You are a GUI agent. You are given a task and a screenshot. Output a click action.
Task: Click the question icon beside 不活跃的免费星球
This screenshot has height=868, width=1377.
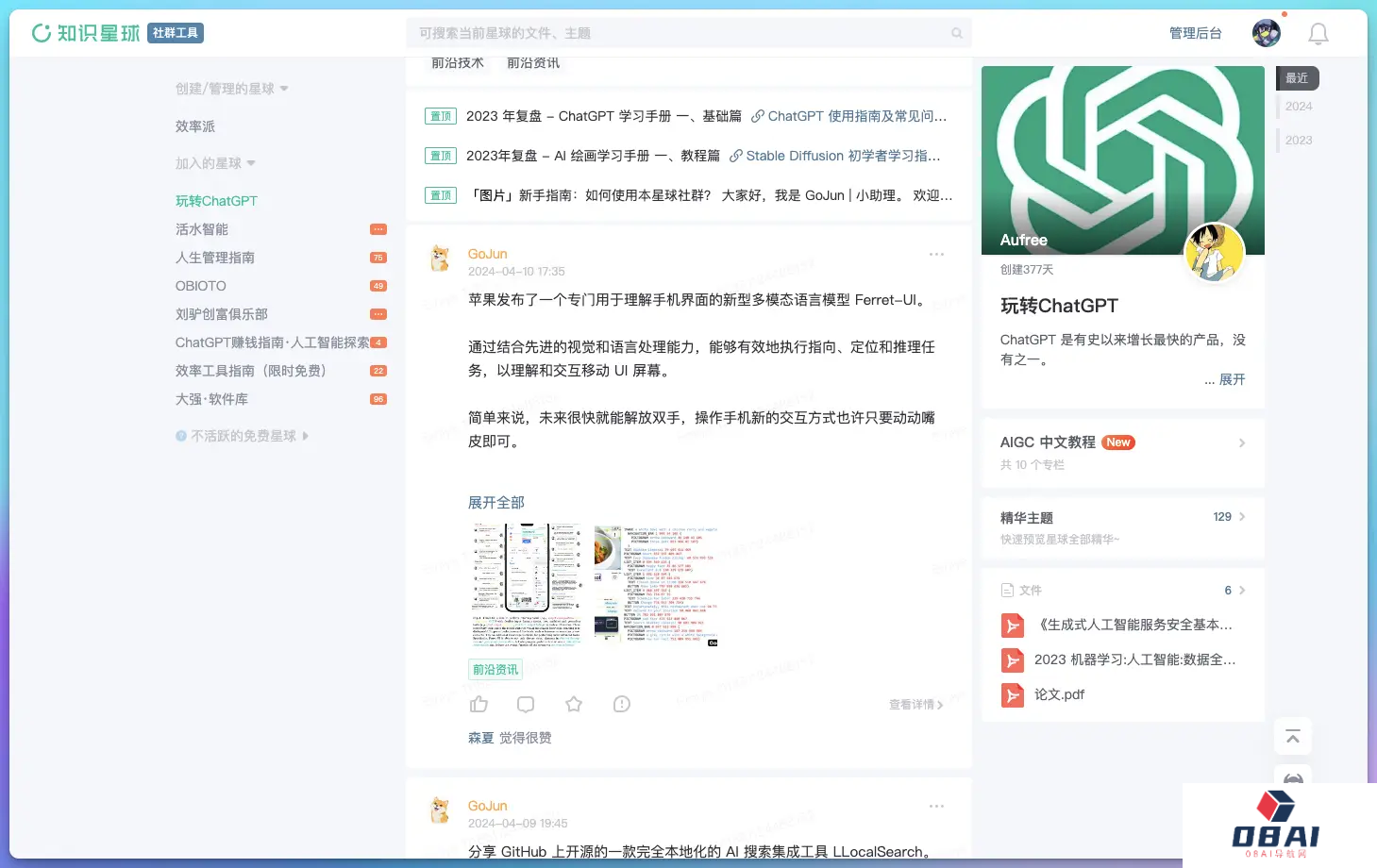180,436
